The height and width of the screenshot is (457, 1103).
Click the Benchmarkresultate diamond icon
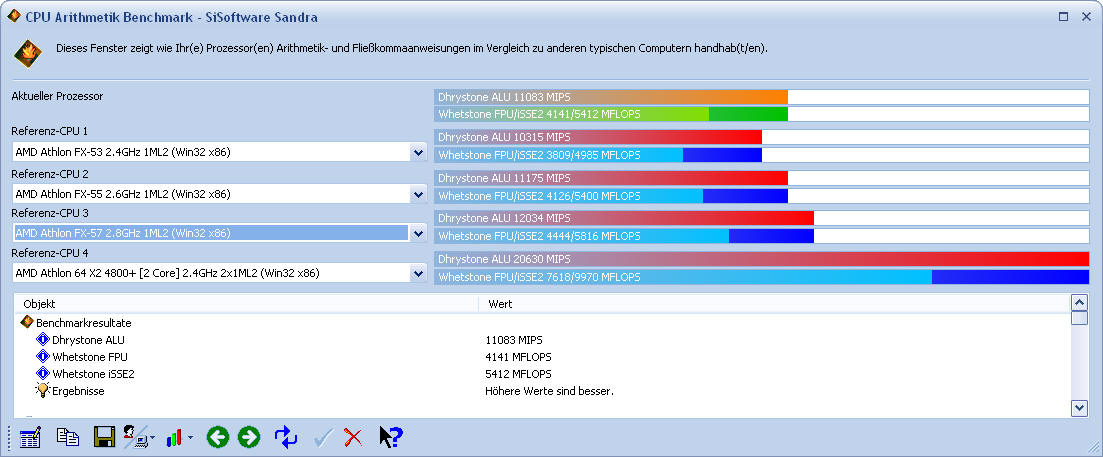[27, 322]
